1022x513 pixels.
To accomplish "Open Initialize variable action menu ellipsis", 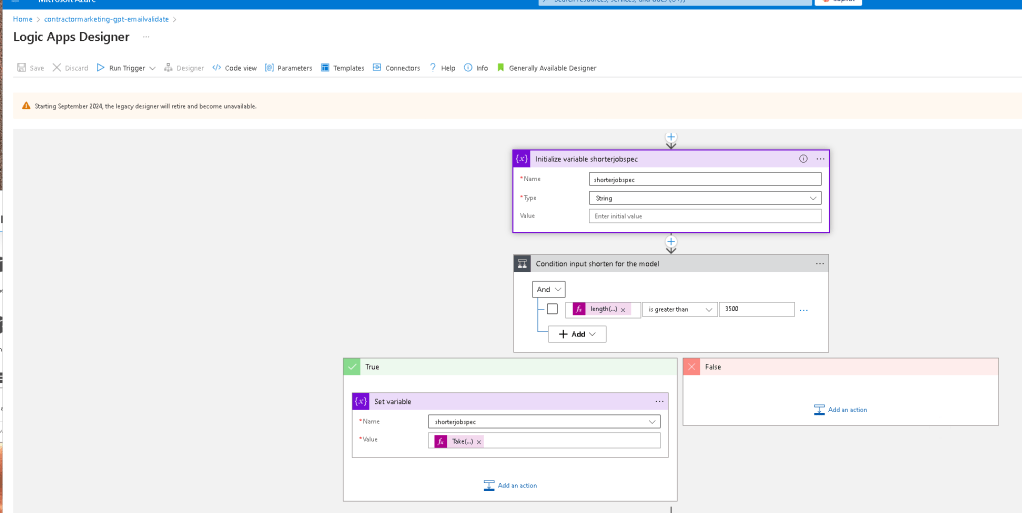I will (x=820, y=158).
